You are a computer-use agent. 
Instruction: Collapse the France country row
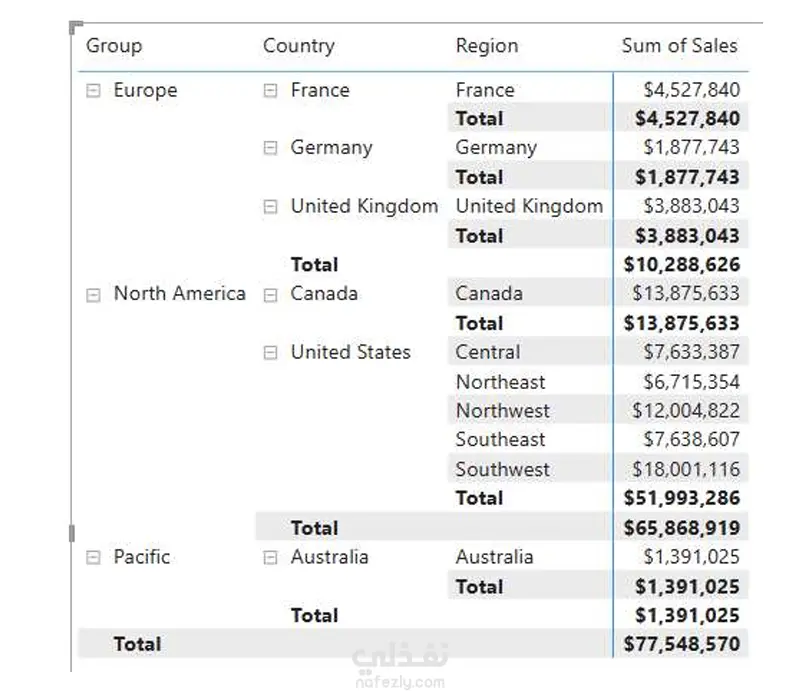[270, 91]
